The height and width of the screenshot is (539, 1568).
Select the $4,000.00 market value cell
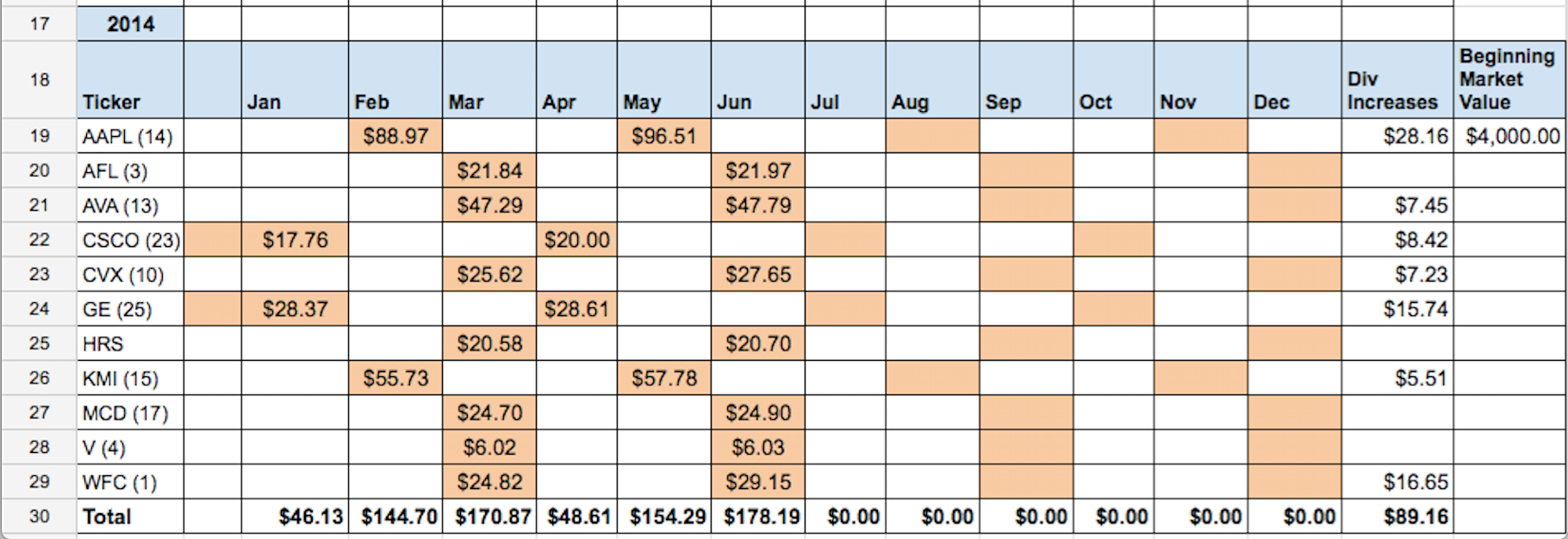point(1509,136)
